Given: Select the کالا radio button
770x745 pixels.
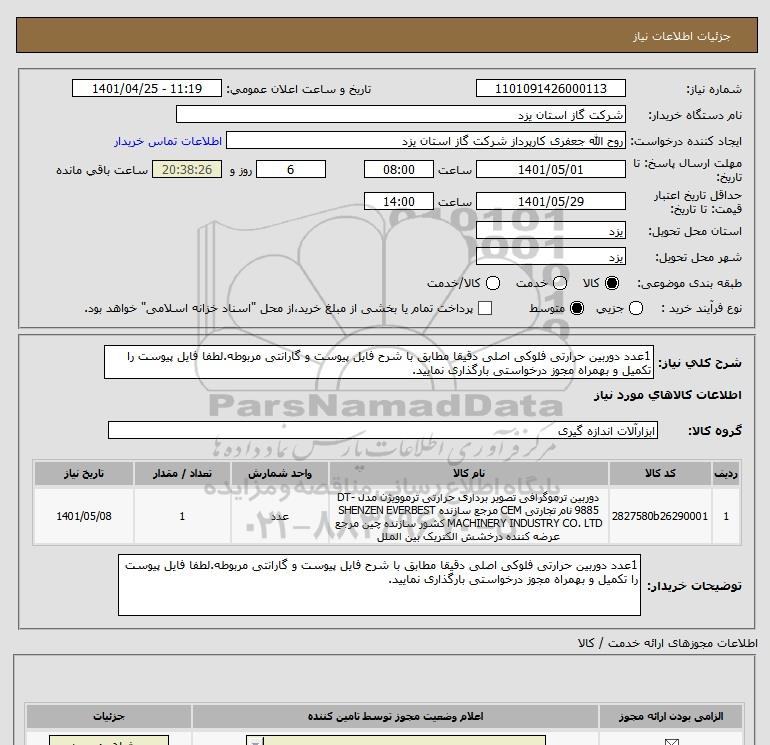Looking at the screenshot, I should 612,283.
